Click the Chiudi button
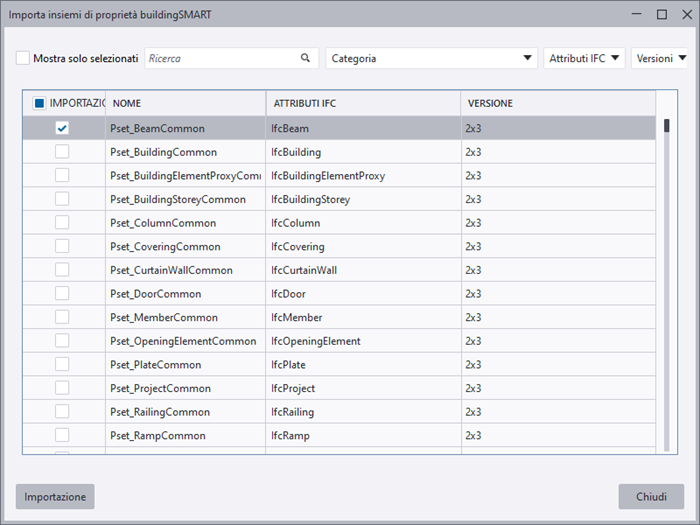The height and width of the screenshot is (525, 700). point(651,497)
